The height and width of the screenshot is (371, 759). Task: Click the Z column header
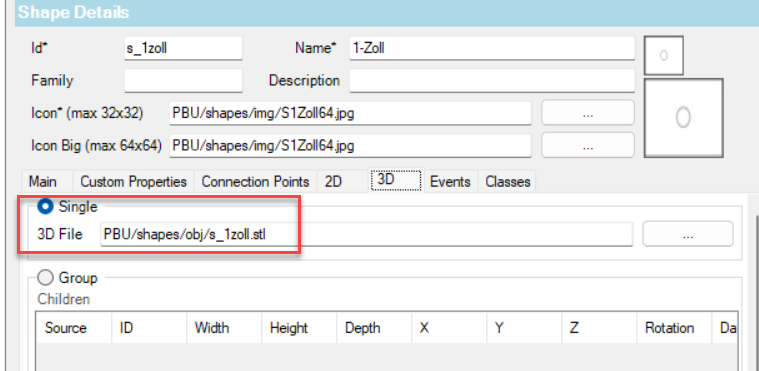[x=599, y=328]
